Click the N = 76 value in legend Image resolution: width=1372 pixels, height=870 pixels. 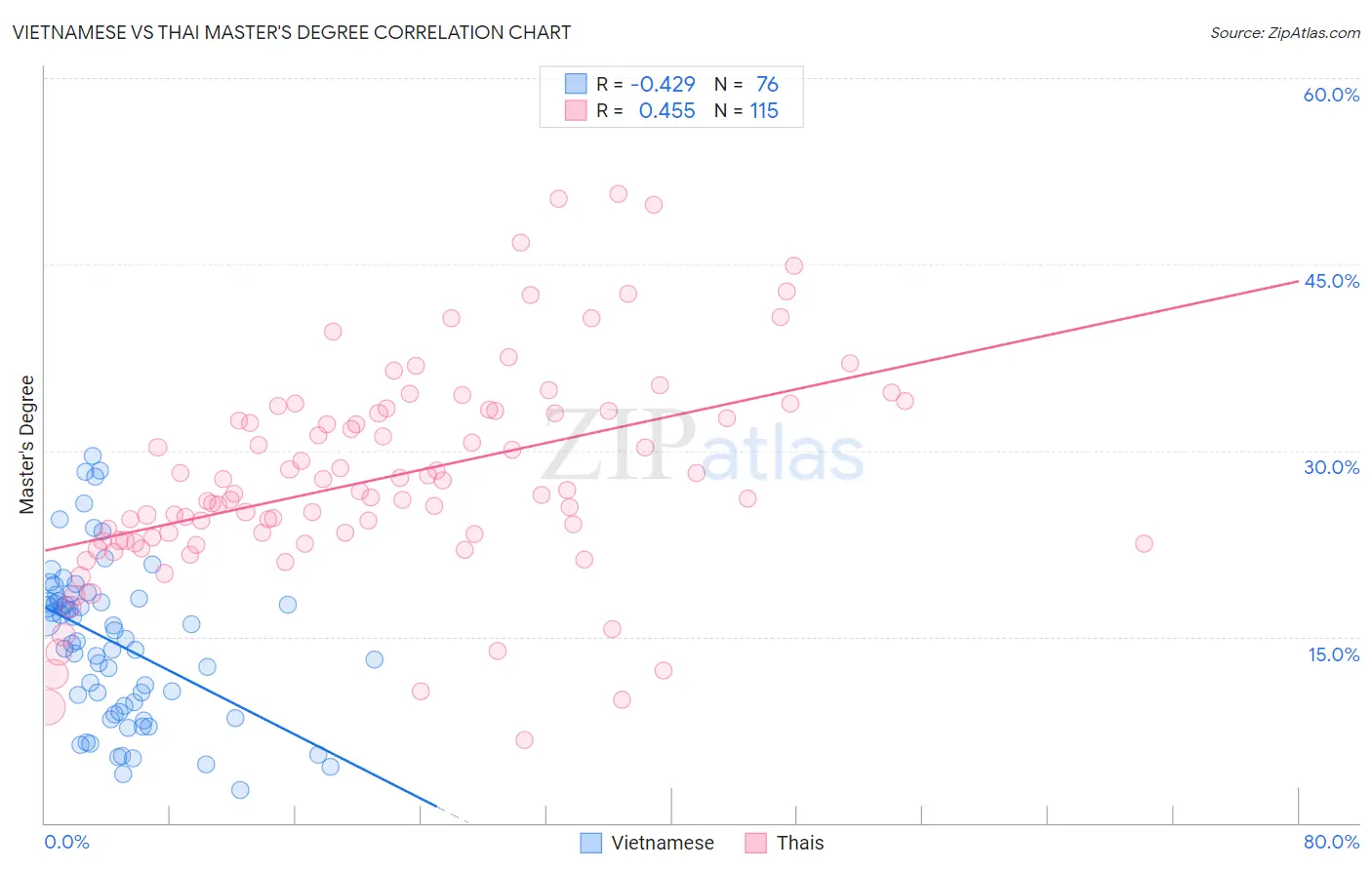747,84
